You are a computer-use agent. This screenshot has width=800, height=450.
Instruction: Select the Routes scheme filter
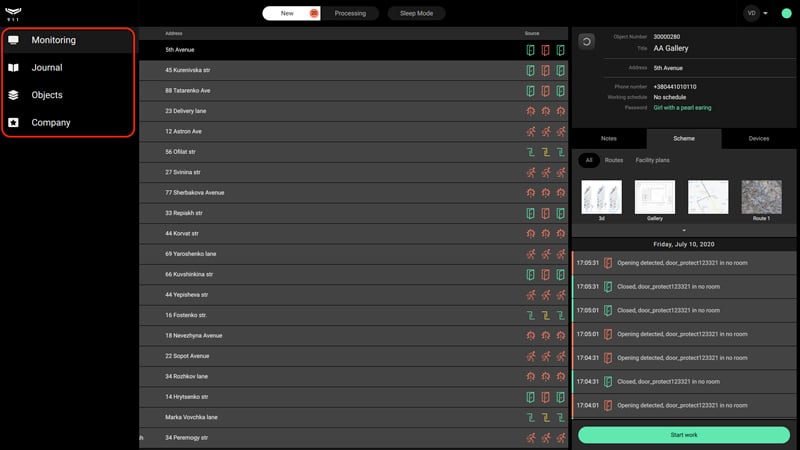(614, 160)
